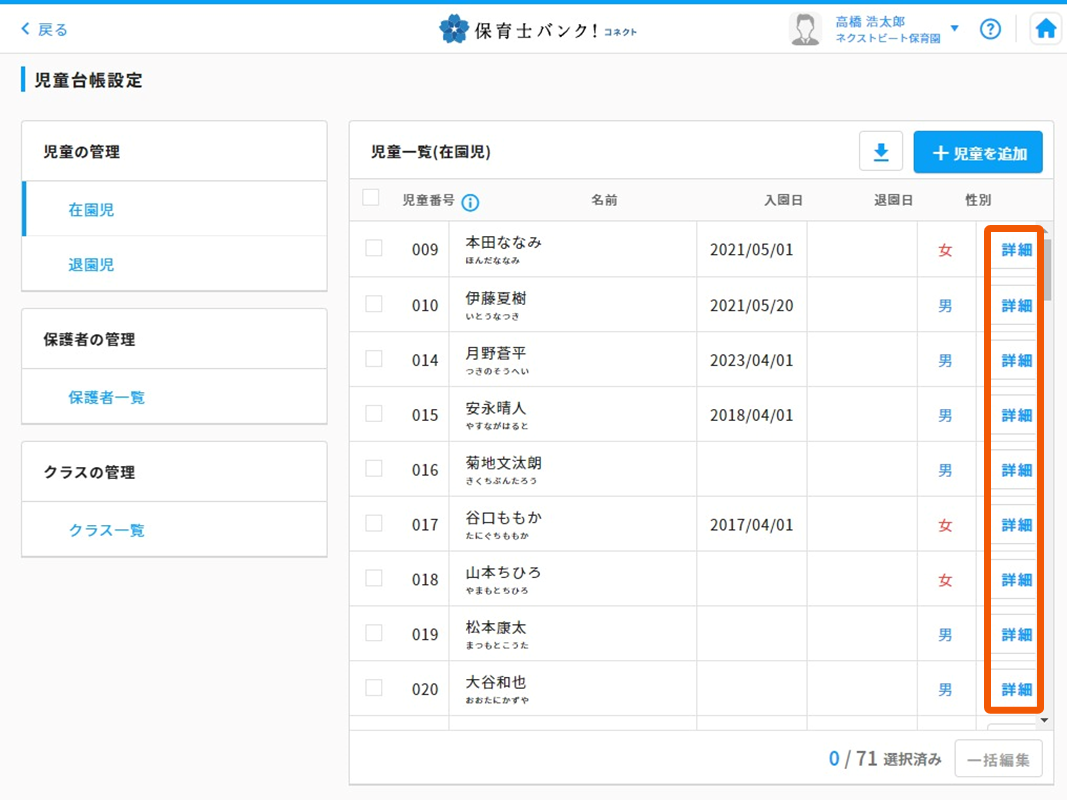
Task: Open 詳細 for 010 伊藤夏樹
Action: point(1016,305)
